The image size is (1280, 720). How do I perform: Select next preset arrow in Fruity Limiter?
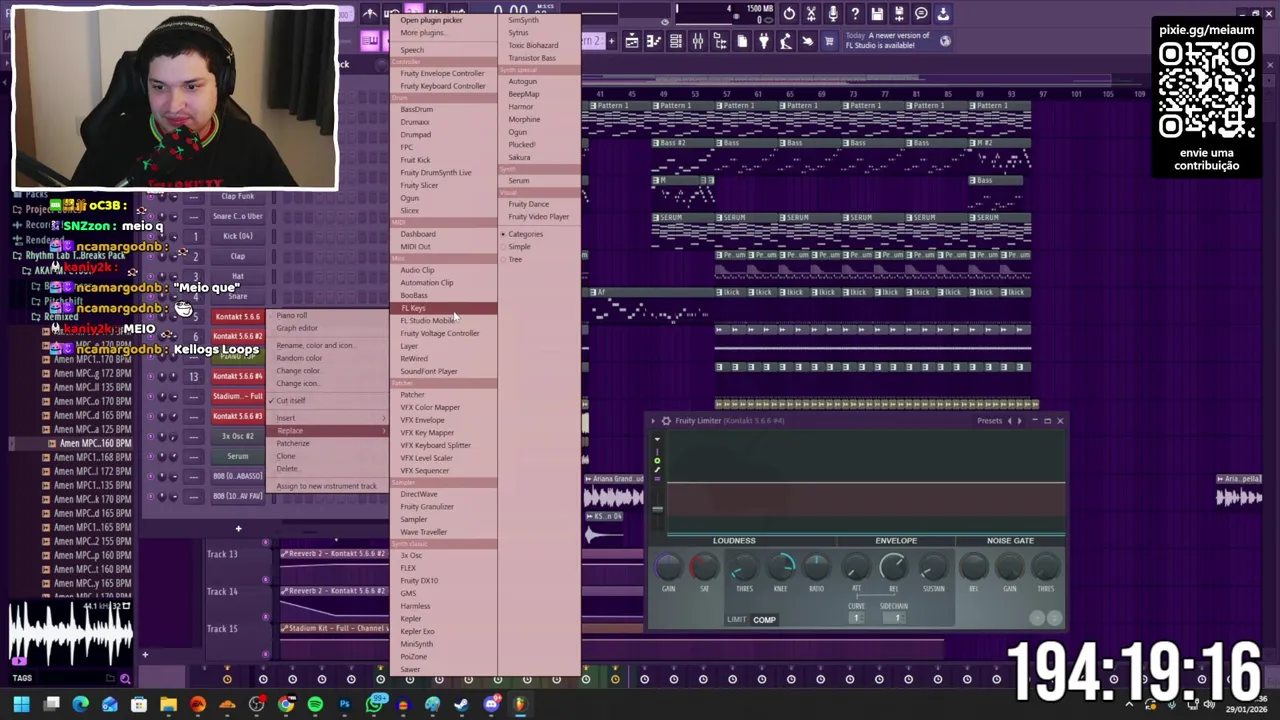1019,421
